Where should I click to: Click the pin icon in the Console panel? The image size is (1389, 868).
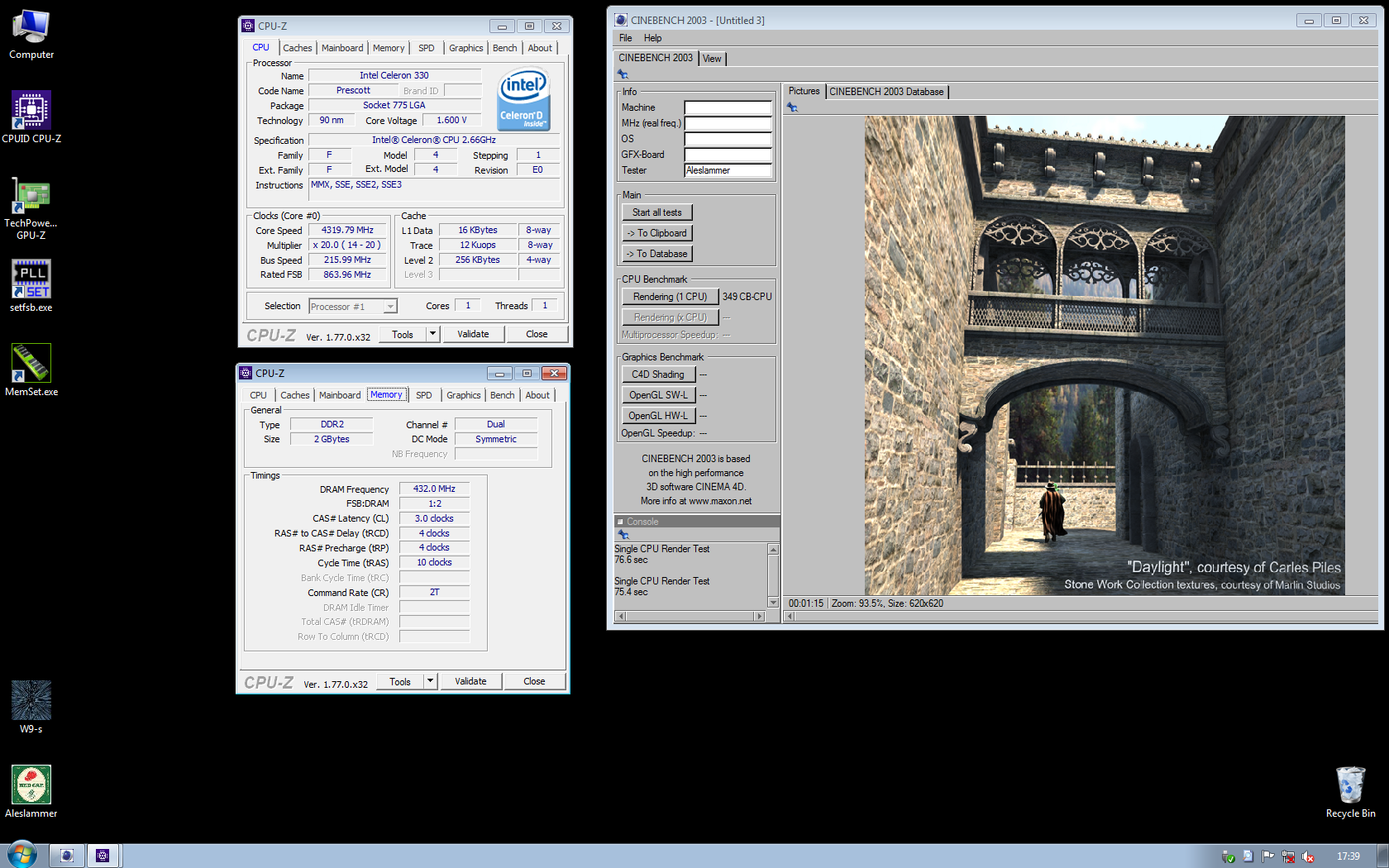tap(624, 535)
